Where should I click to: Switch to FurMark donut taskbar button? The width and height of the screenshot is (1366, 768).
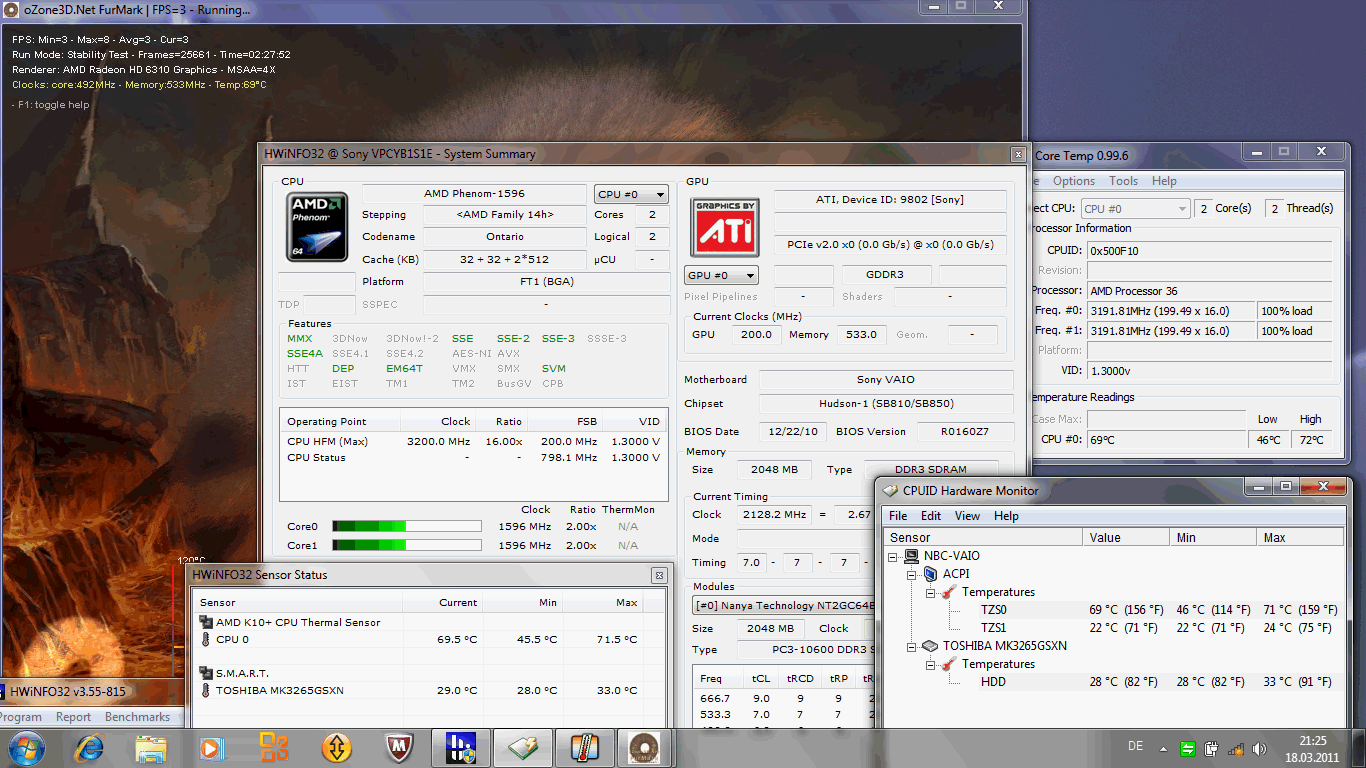(x=647, y=747)
